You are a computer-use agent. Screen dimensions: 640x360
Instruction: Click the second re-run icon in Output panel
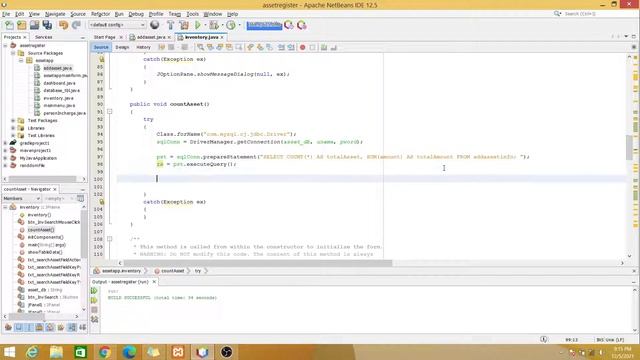tap(94, 300)
